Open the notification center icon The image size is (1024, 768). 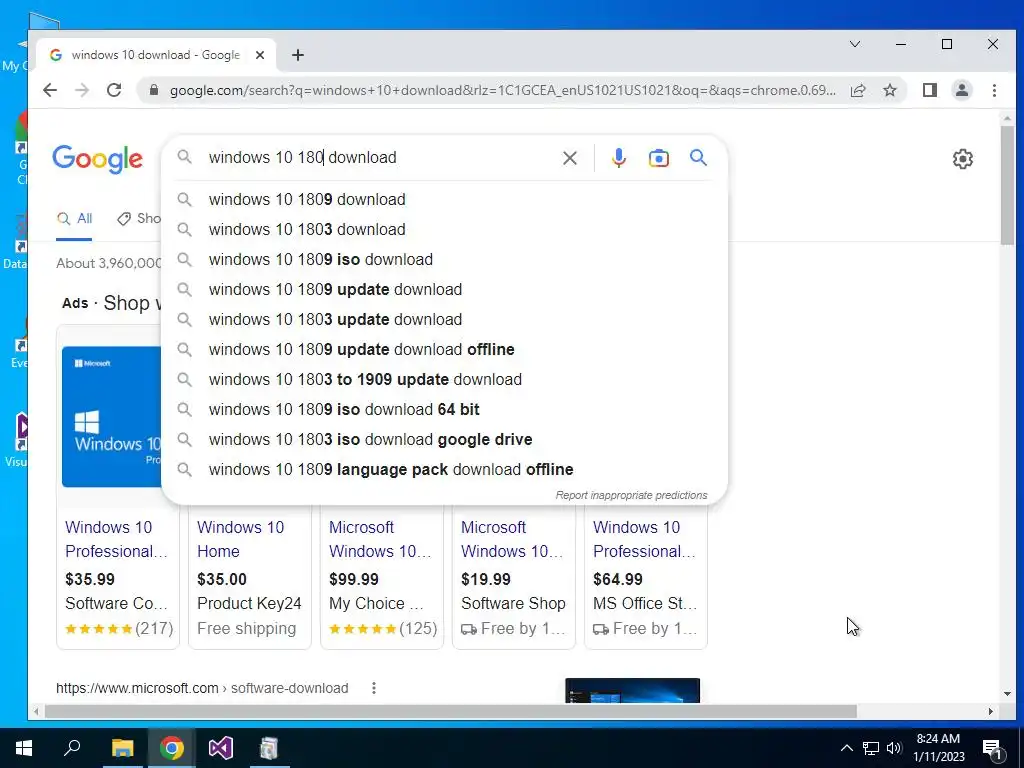click(x=992, y=748)
